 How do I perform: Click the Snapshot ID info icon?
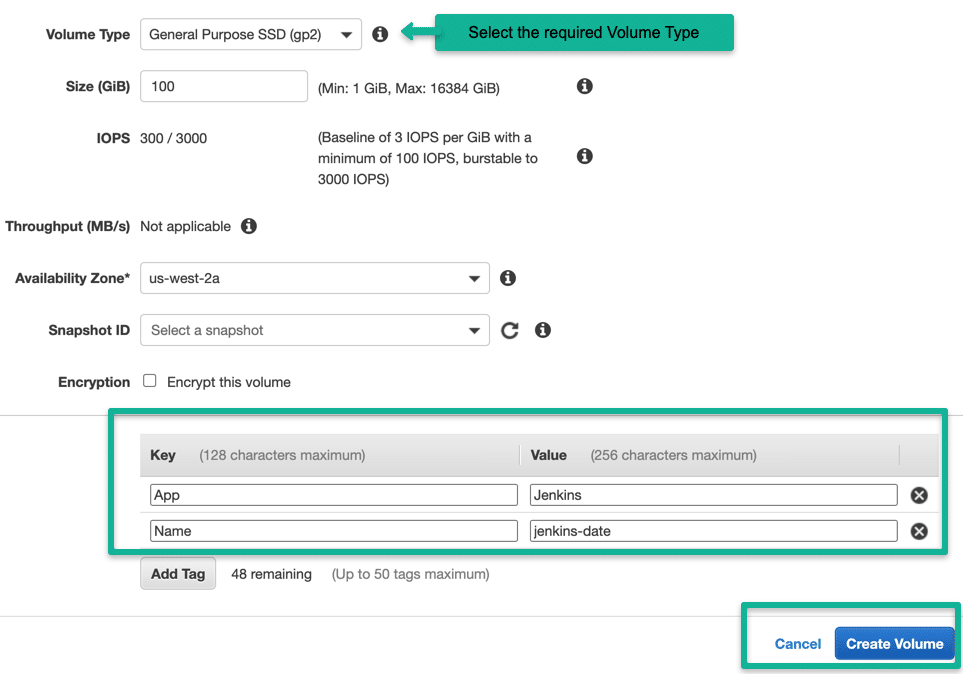click(x=542, y=330)
